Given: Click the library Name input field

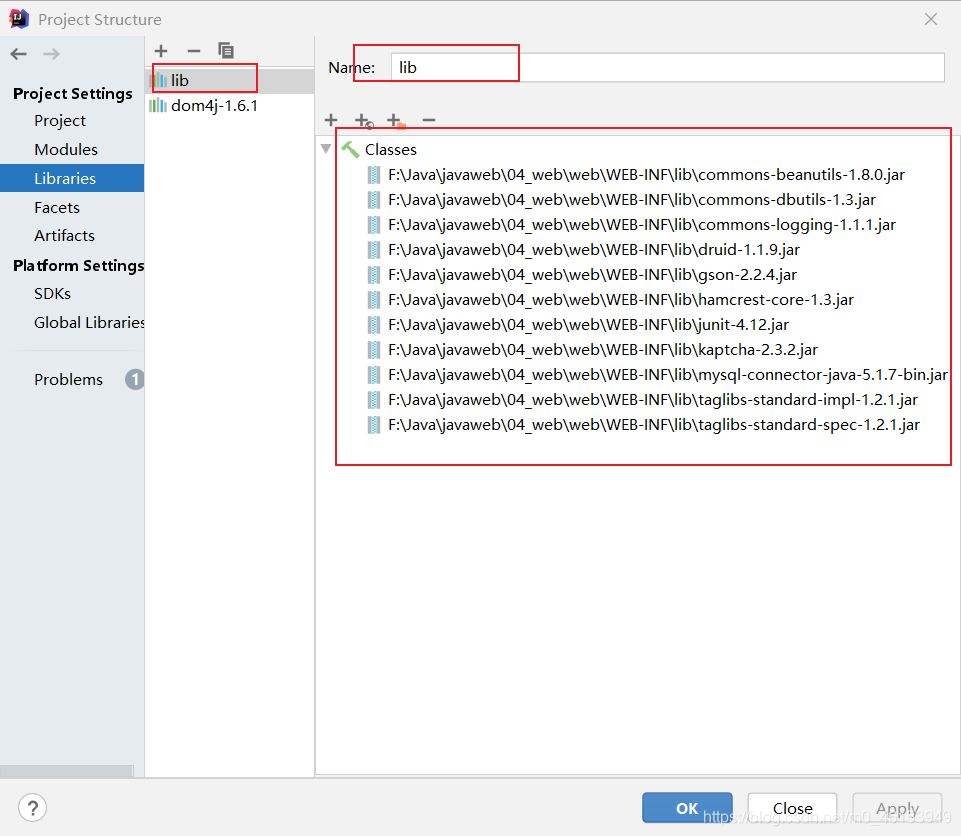Looking at the screenshot, I should click(x=667, y=67).
